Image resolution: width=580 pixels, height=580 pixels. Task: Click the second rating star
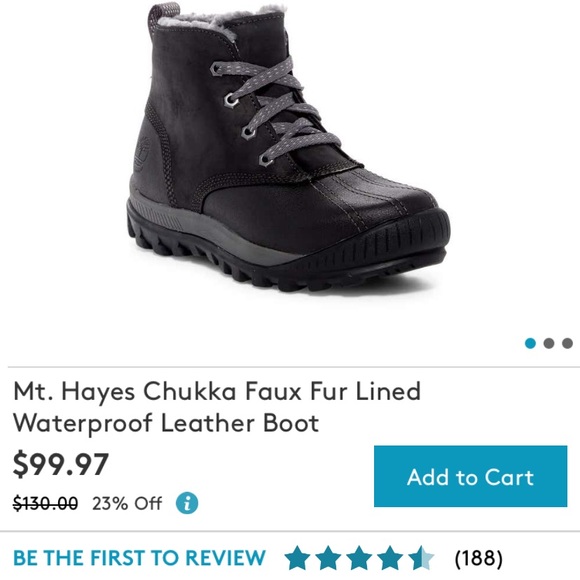[328, 558]
